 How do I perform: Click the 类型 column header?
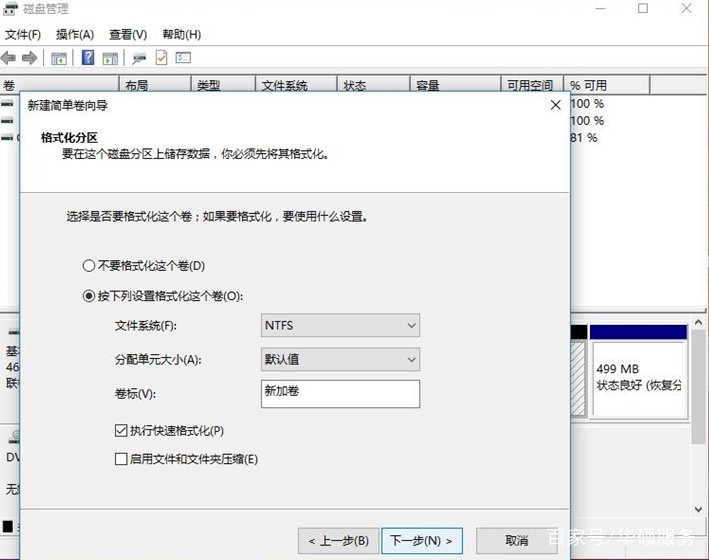223,85
